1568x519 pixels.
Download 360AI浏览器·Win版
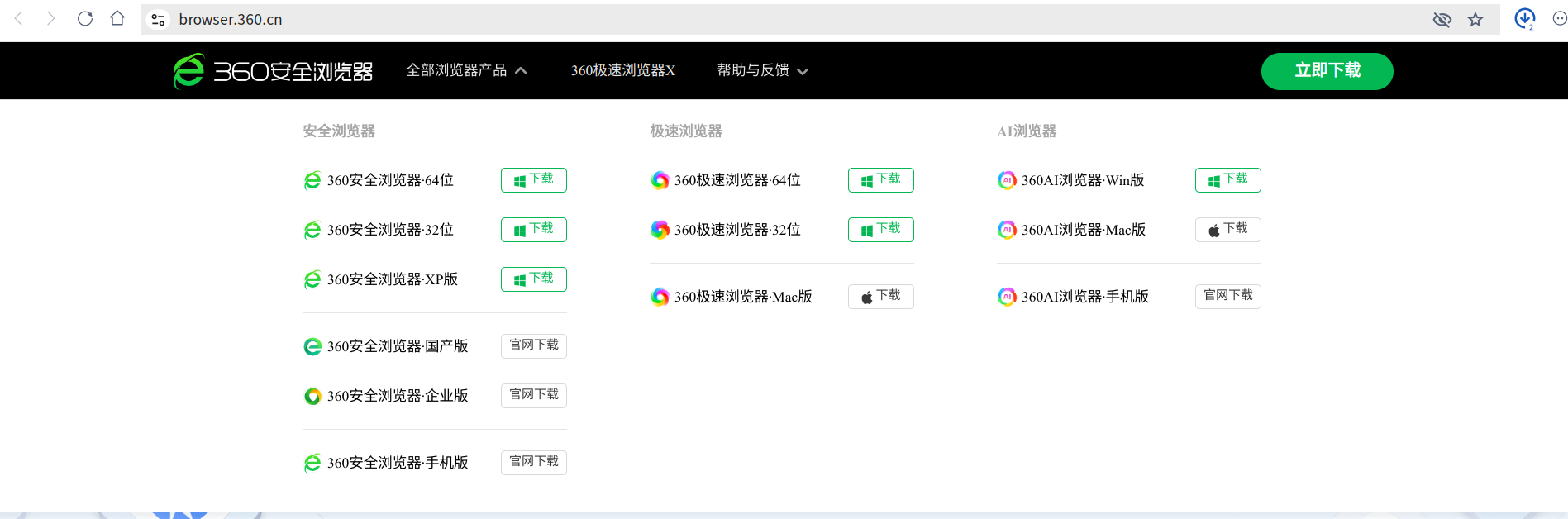tap(1228, 180)
